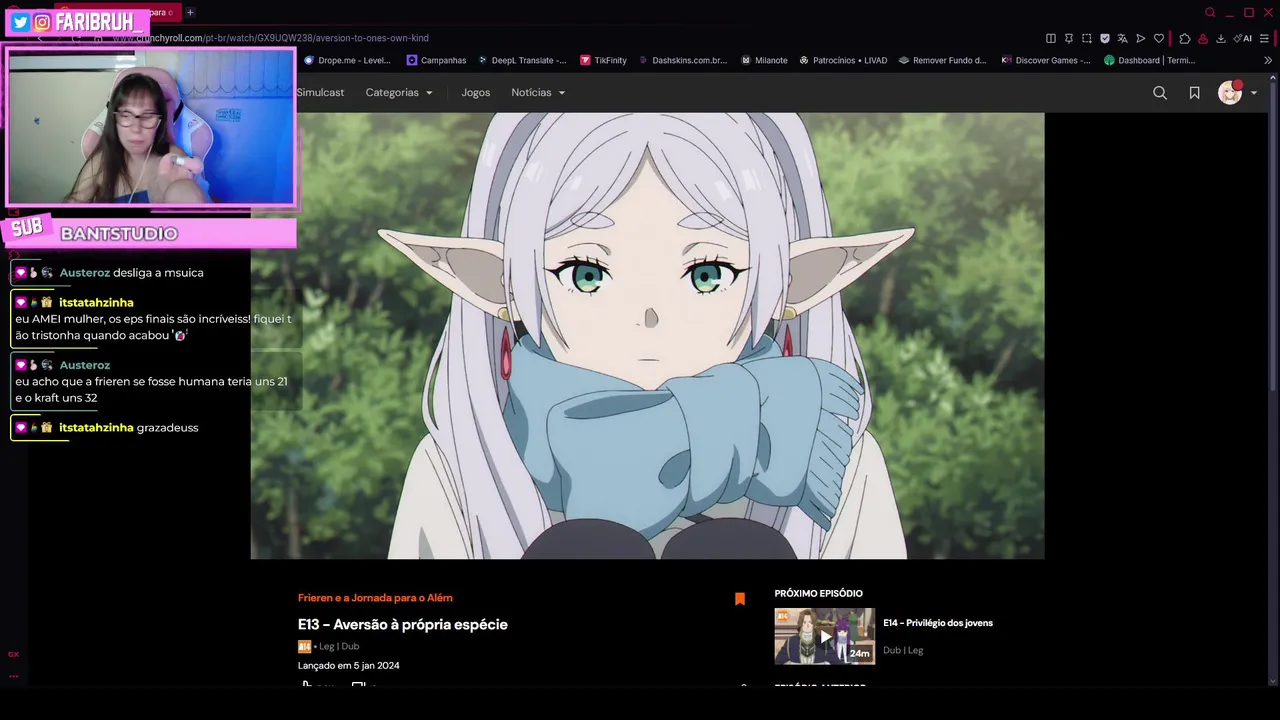The width and height of the screenshot is (1280, 720).
Task: Click the pinboard pin icon in toolbar
Action: point(1069,38)
